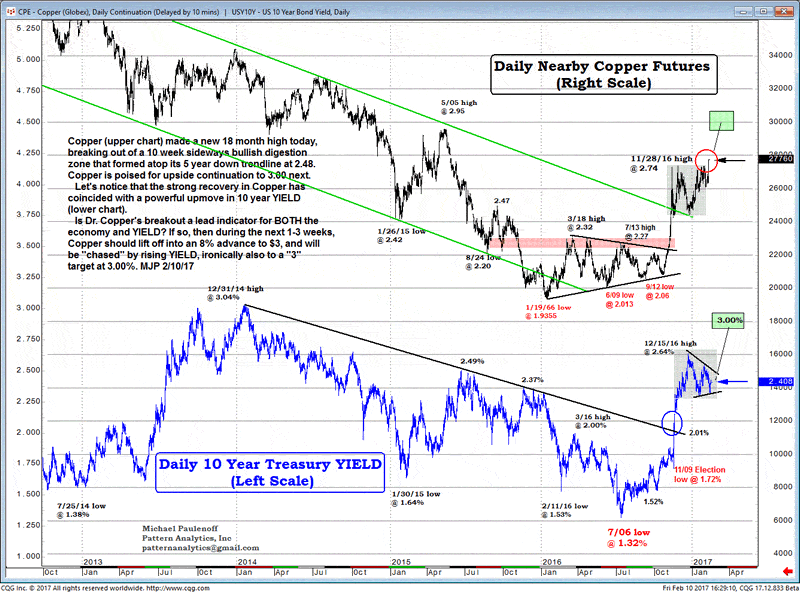Click the 12/31/14 high @ 3.04% annotation
Viewport: 800px width, 593px height.
pos(235,293)
